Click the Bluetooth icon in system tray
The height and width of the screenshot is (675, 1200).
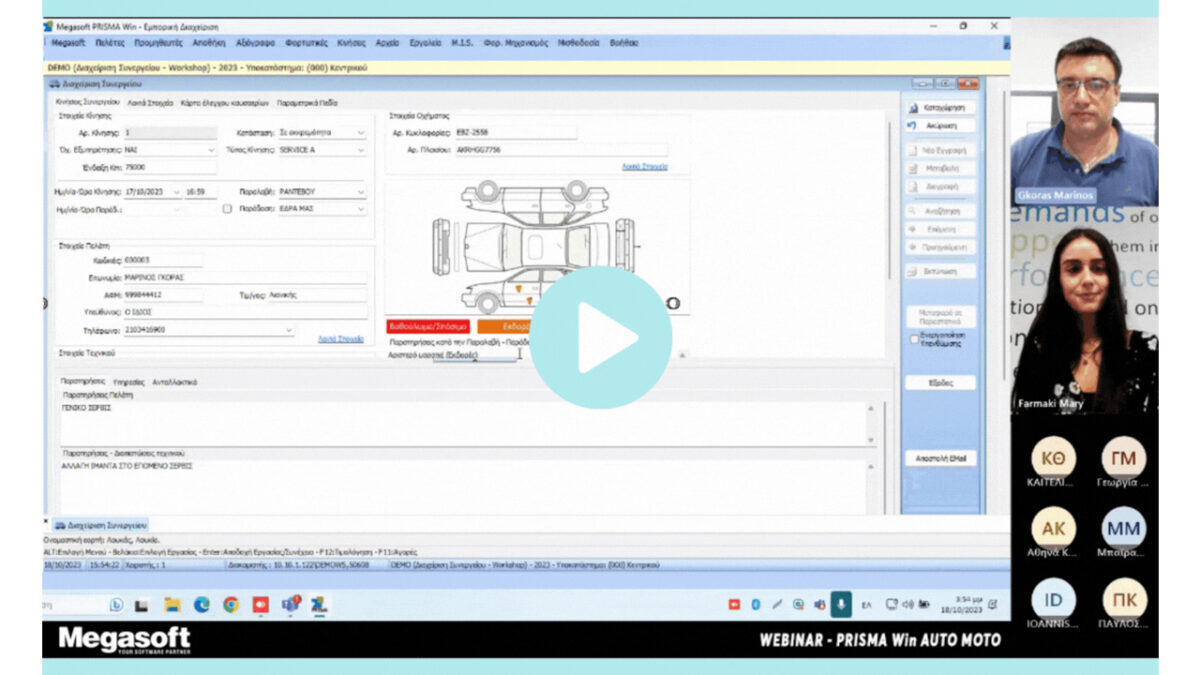coord(756,605)
